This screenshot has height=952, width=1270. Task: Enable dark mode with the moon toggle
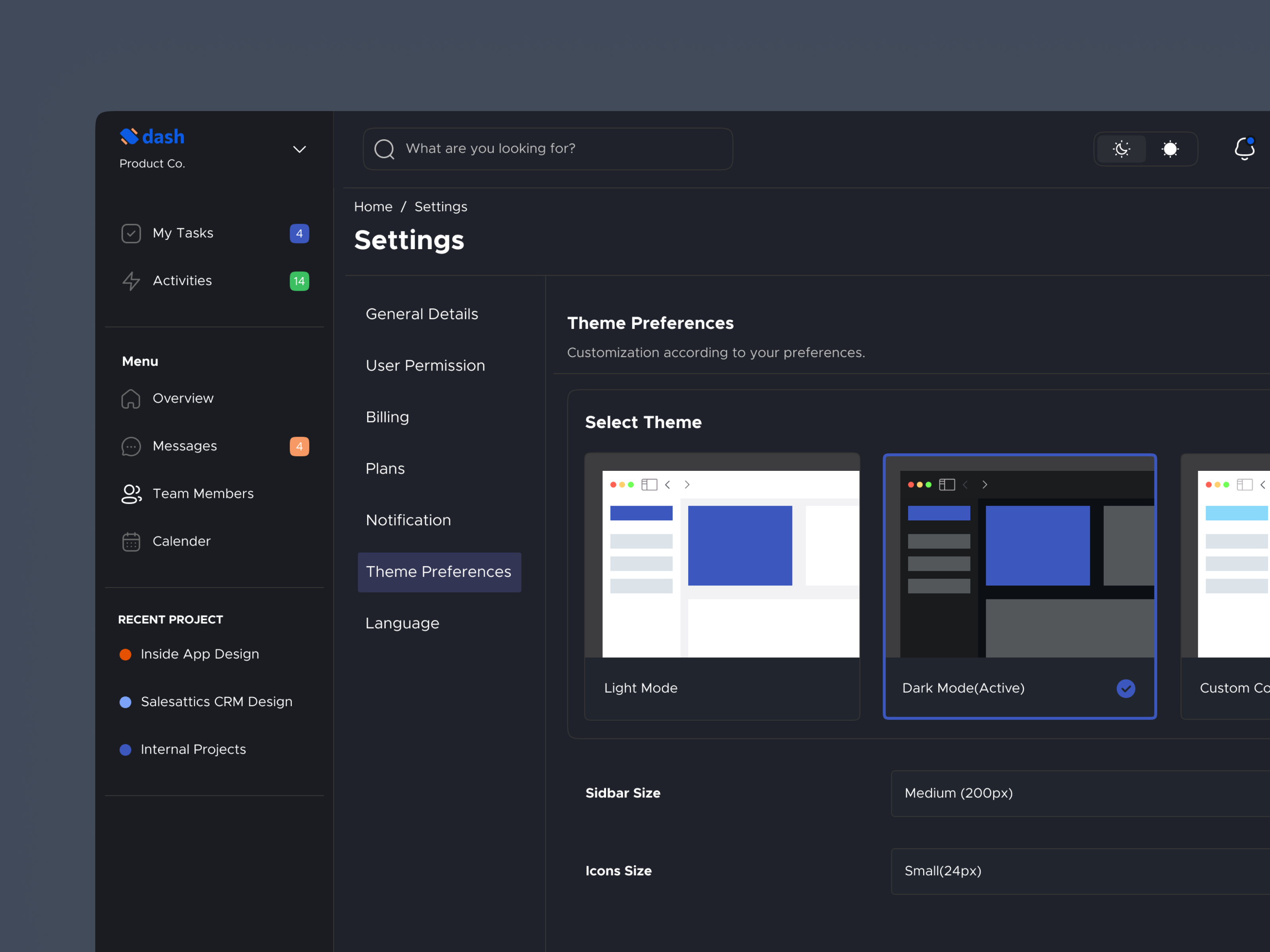pyautogui.click(x=1121, y=149)
